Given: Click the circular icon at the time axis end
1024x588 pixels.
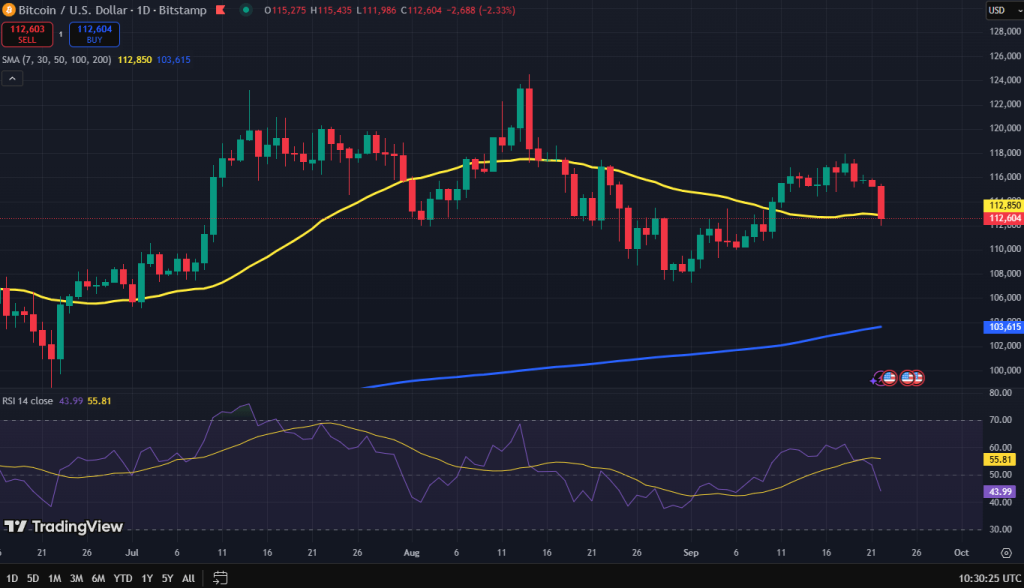Looking at the screenshot, I should tap(1006, 552).
